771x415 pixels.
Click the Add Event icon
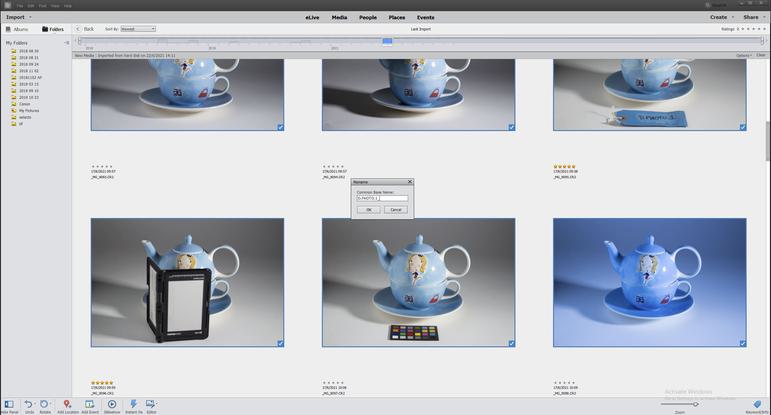pos(90,404)
